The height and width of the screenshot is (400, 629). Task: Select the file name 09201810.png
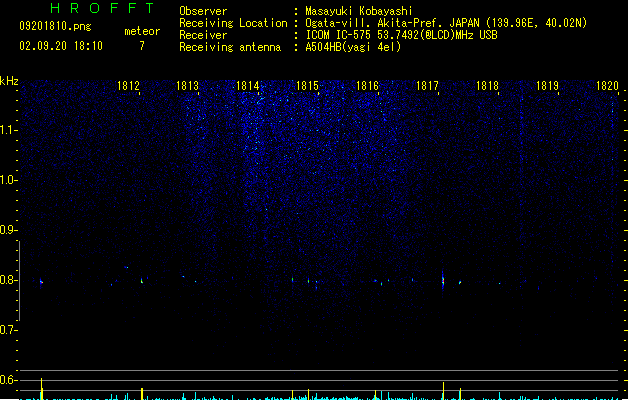tap(55, 26)
